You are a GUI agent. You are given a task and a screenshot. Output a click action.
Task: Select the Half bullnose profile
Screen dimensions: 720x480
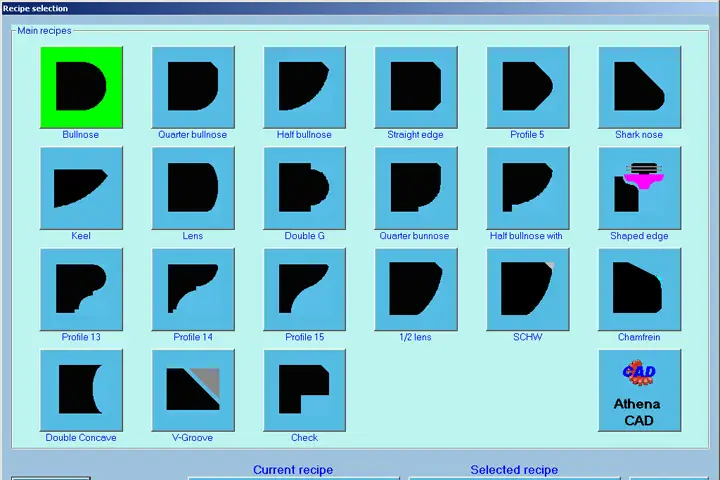[304, 87]
